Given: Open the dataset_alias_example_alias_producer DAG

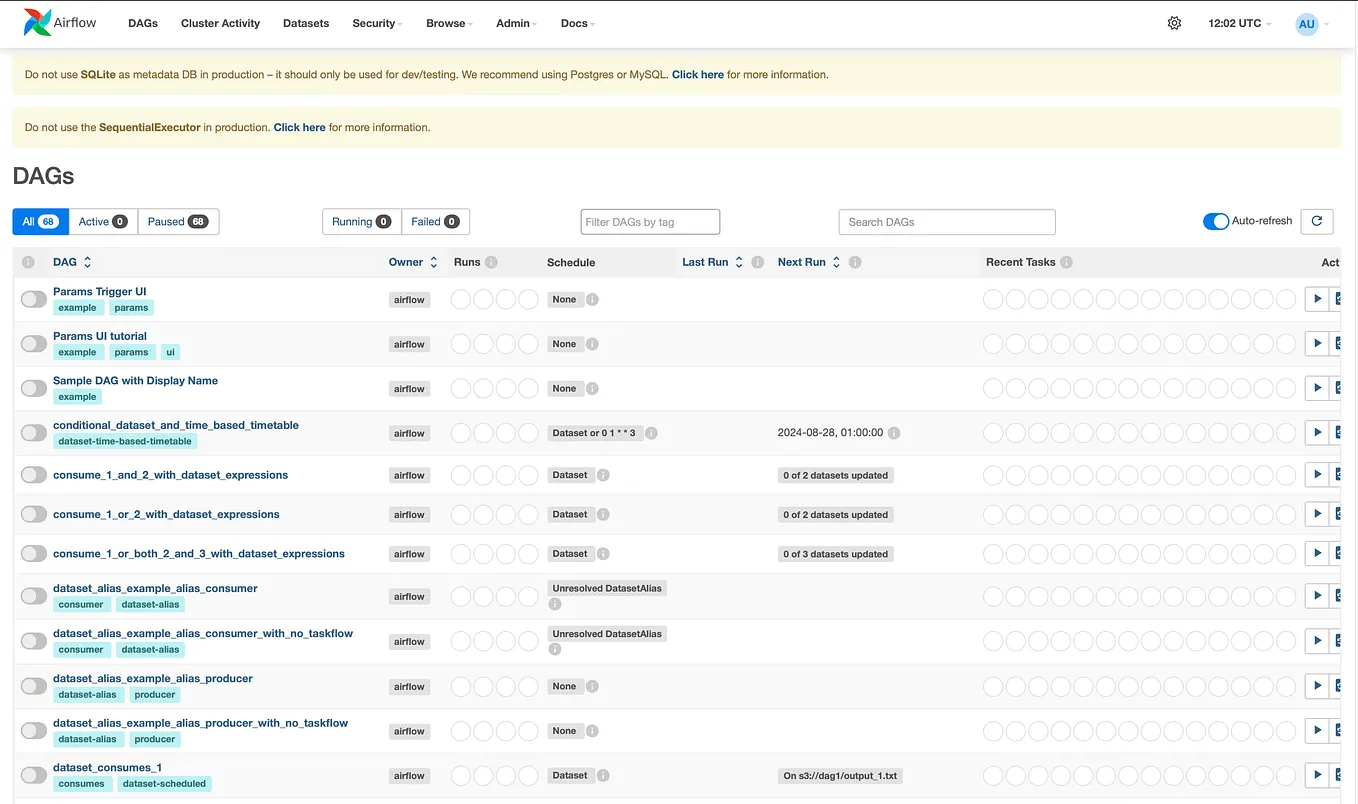Looking at the screenshot, I should pyautogui.click(x=152, y=678).
